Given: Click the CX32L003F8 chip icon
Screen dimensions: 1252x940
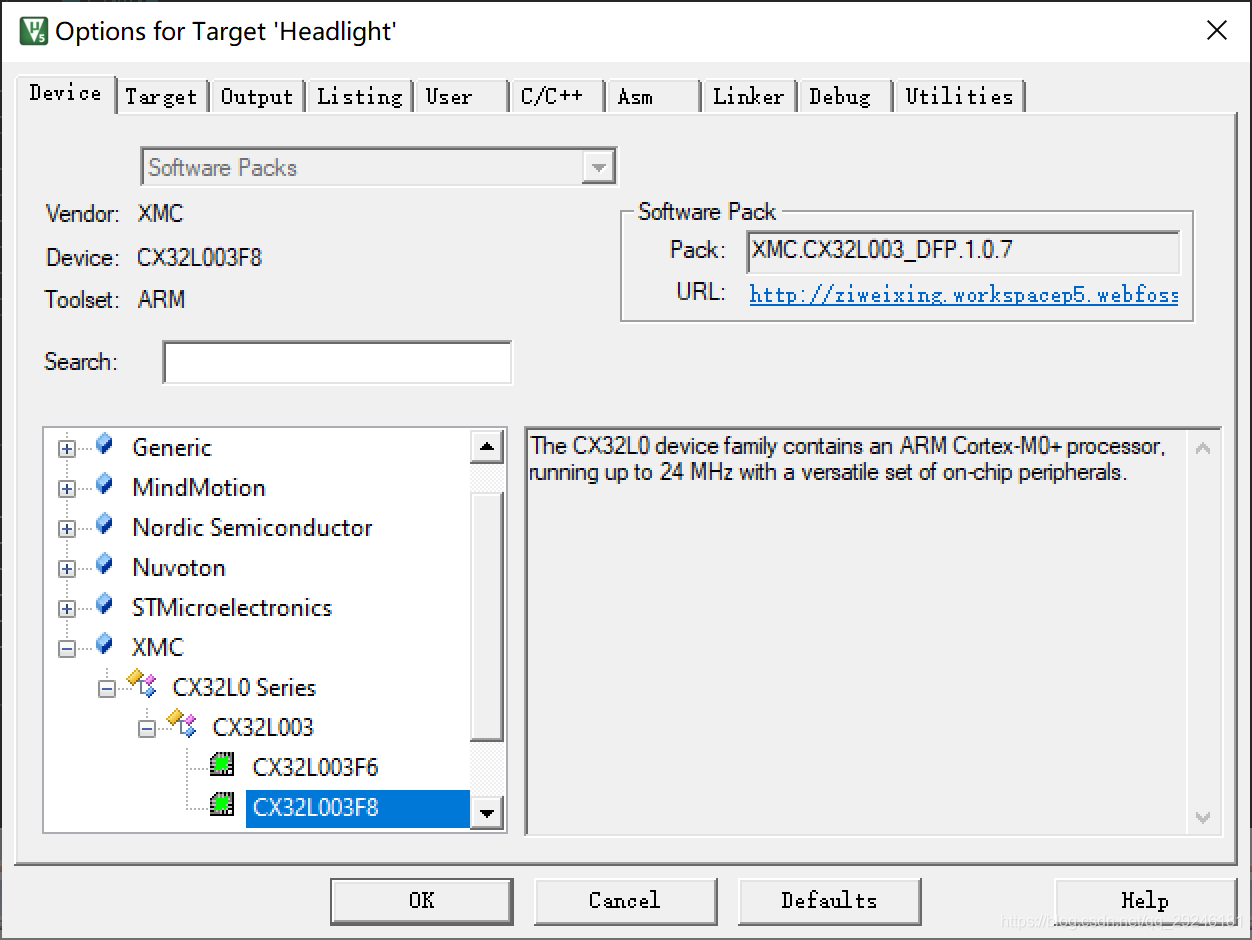Looking at the screenshot, I should [222, 805].
